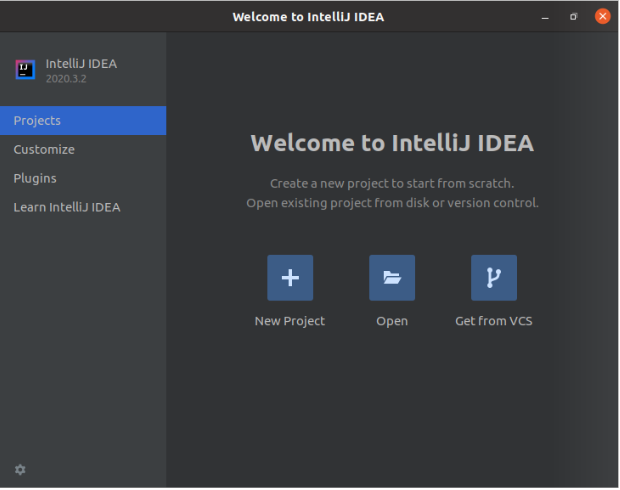Click the IntelliJ IDEA product name in sidebar

81,64
